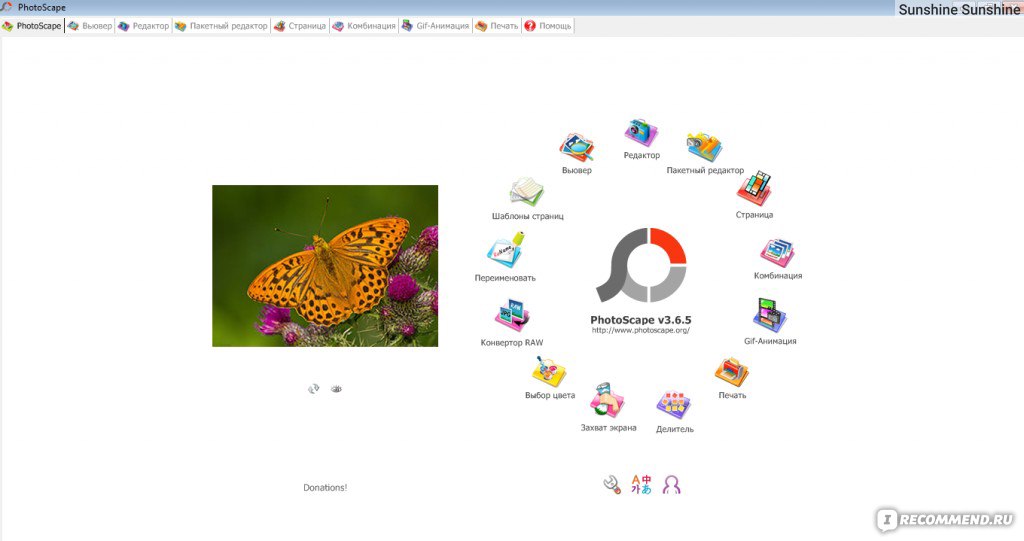This screenshot has height=541, width=1024.
Task: Launch the Редактор (Editor) circle icon
Action: tap(641, 133)
